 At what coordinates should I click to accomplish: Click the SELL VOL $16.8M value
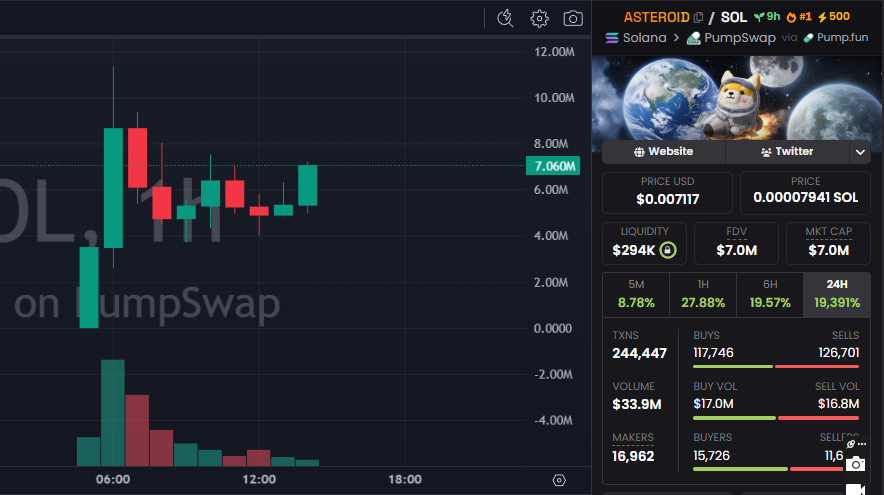(x=838, y=404)
